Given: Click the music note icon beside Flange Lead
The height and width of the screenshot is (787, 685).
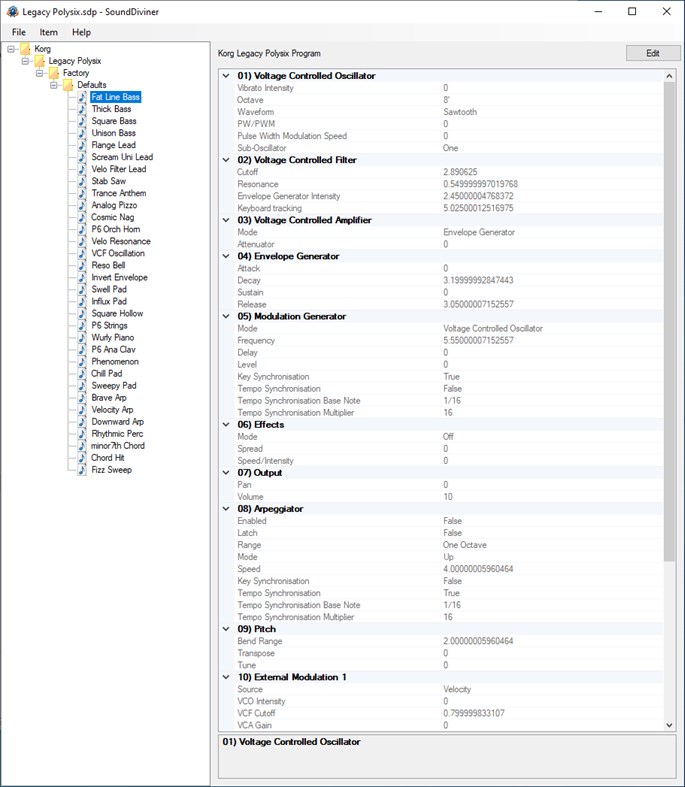Looking at the screenshot, I should click(82, 145).
